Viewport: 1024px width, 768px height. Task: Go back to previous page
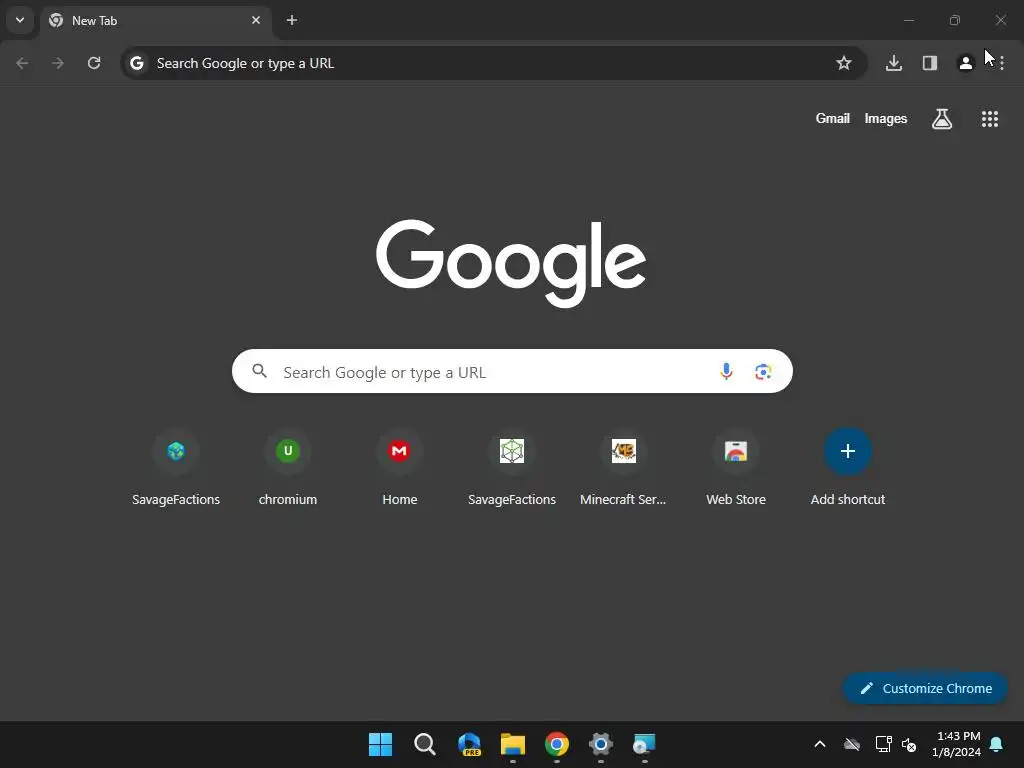[22, 63]
